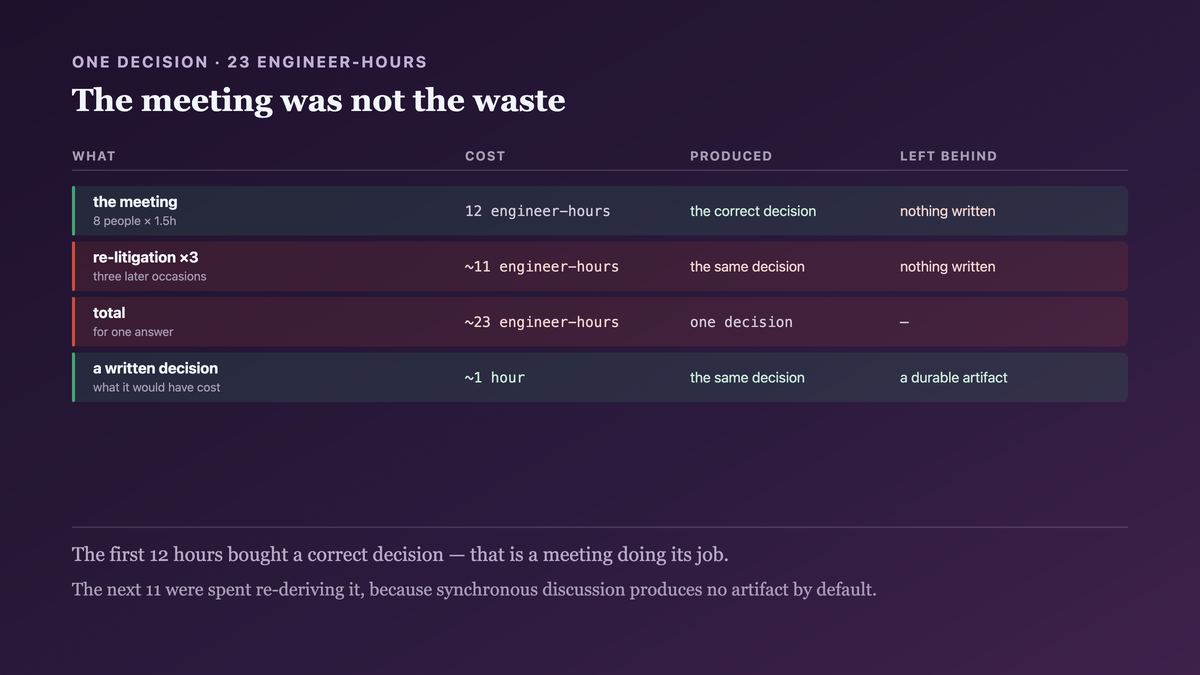Click the "LEFT BEHIND" column header
This screenshot has width=1200, height=675.
[948, 156]
